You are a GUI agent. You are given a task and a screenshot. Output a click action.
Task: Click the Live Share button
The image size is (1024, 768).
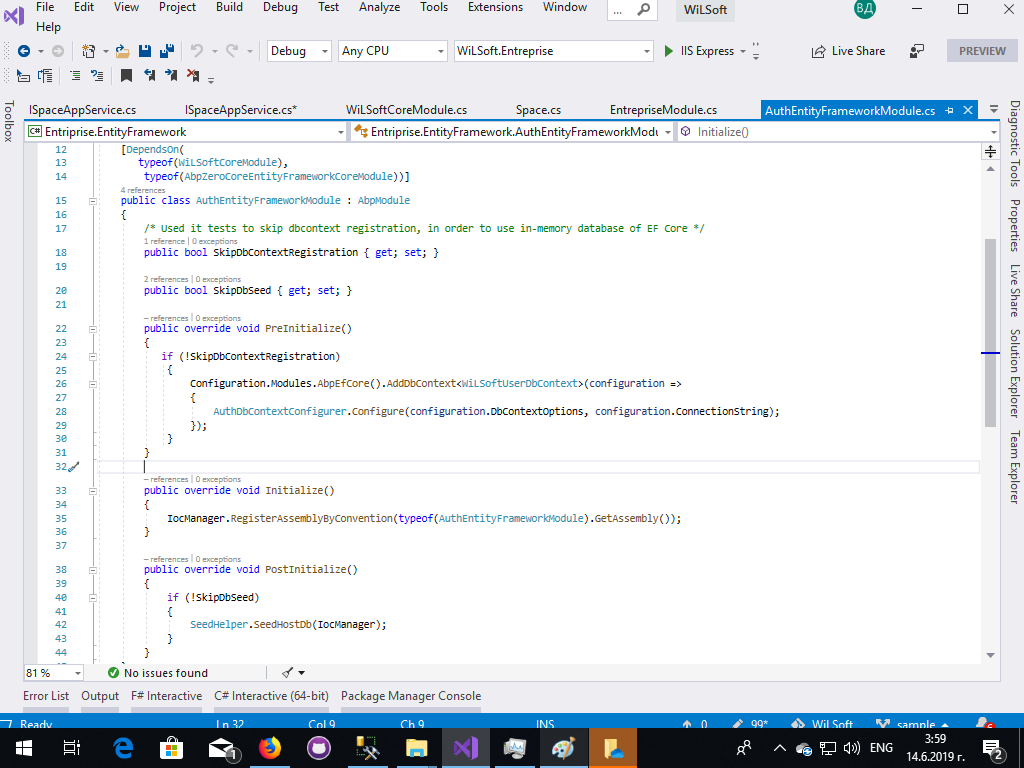[848, 51]
